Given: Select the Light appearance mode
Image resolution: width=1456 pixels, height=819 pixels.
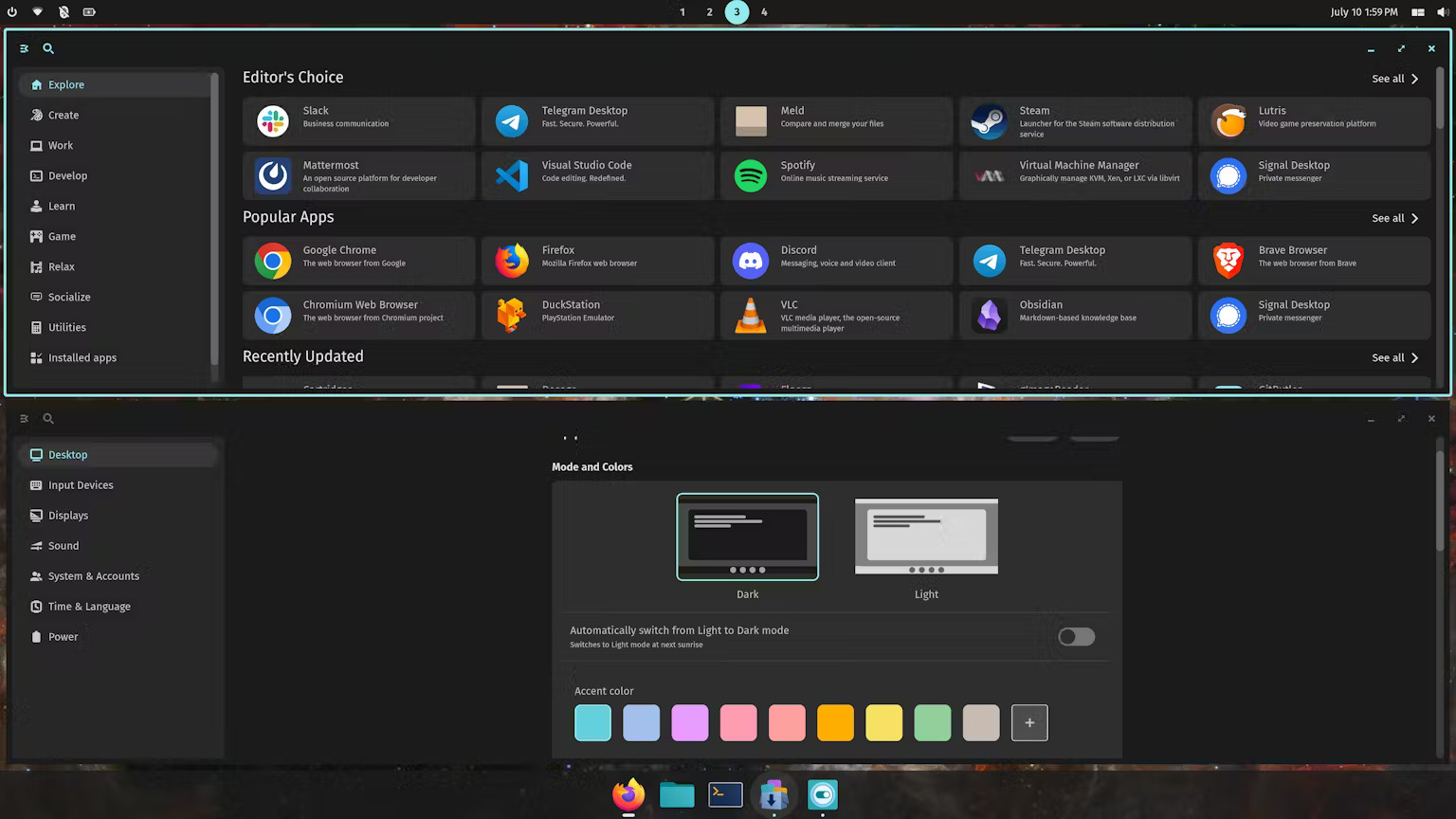Looking at the screenshot, I should (926, 537).
